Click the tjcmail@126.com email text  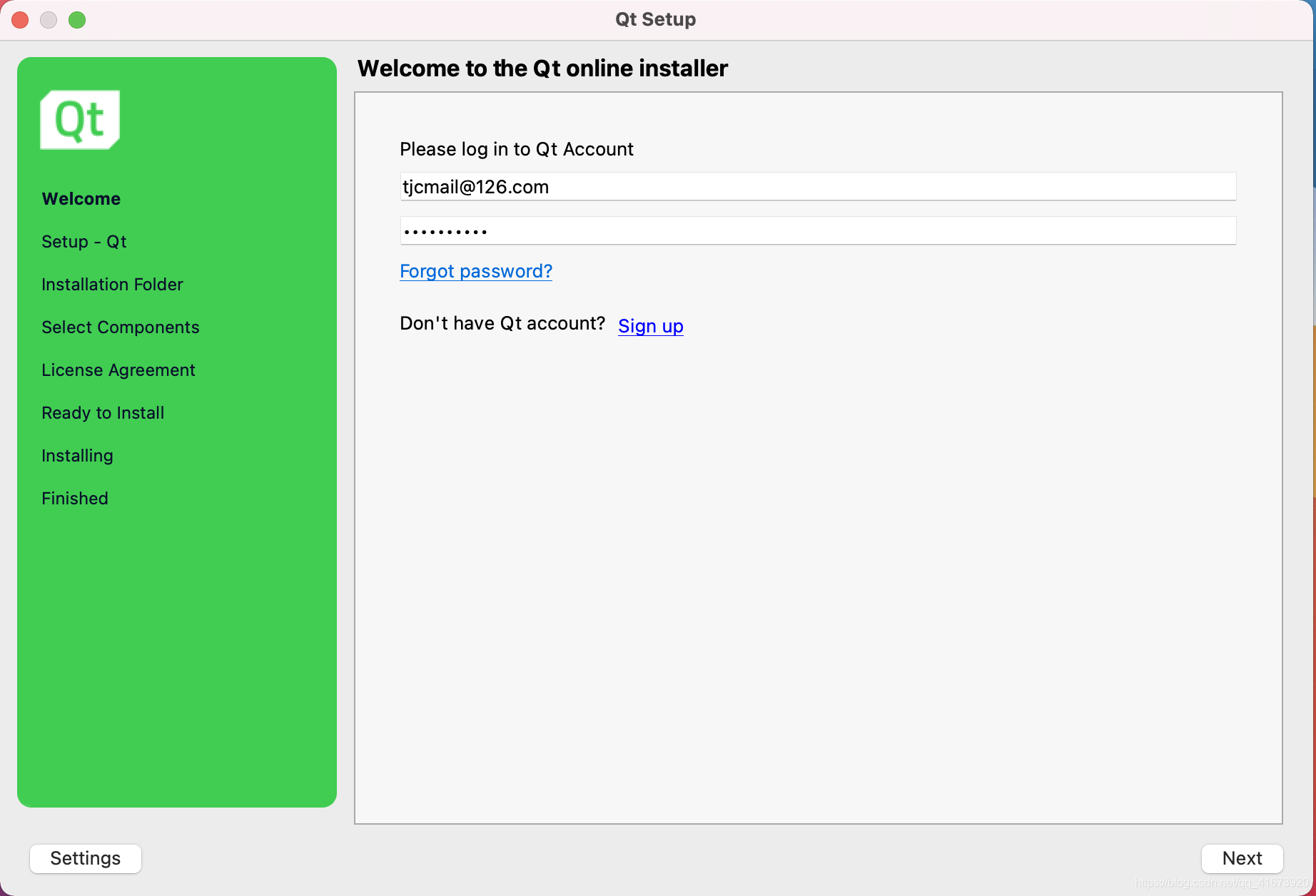pyautogui.click(x=475, y=186)
